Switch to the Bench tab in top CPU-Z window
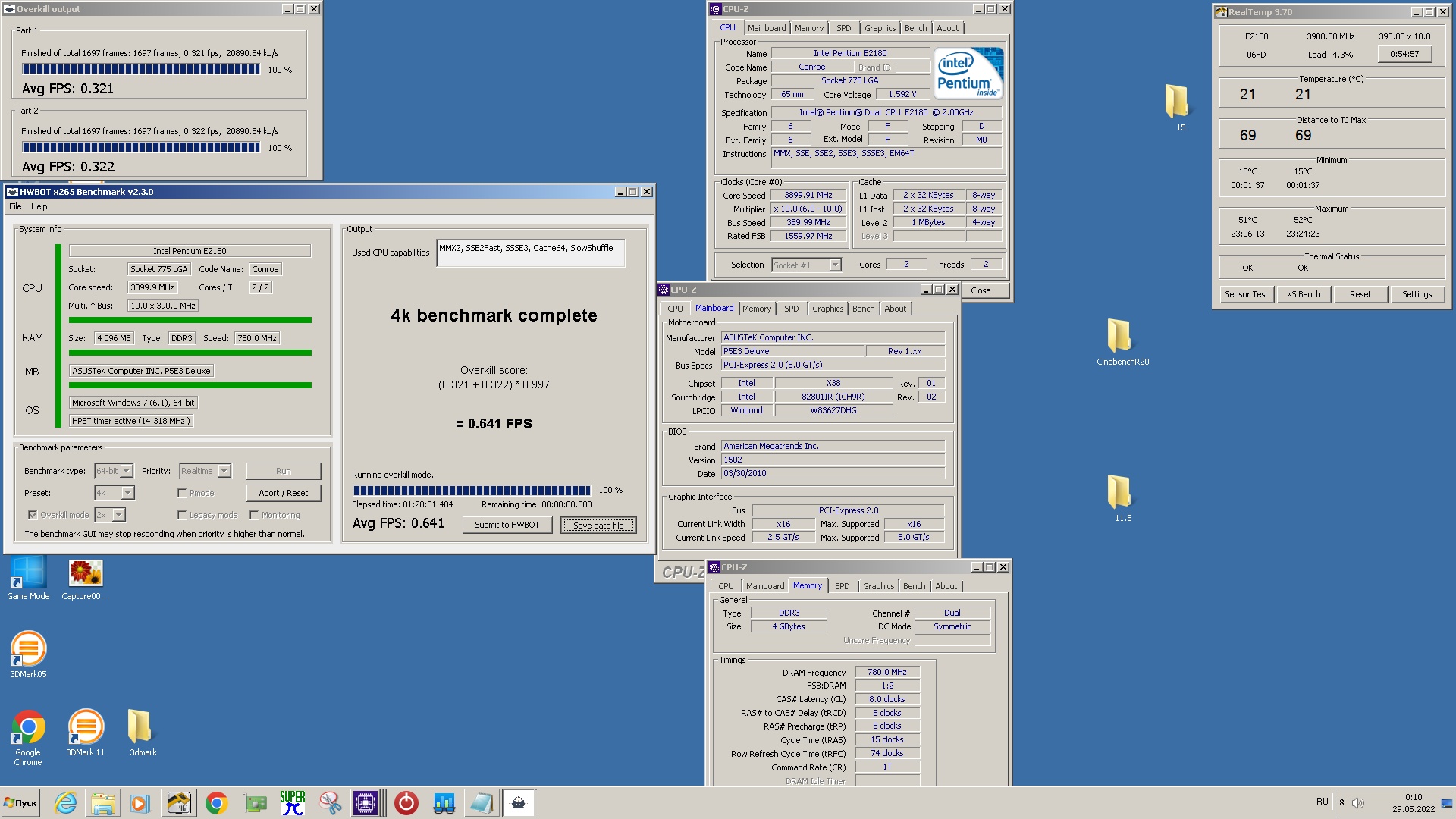This screenshot has width=1456, height=819. [915, 28]
